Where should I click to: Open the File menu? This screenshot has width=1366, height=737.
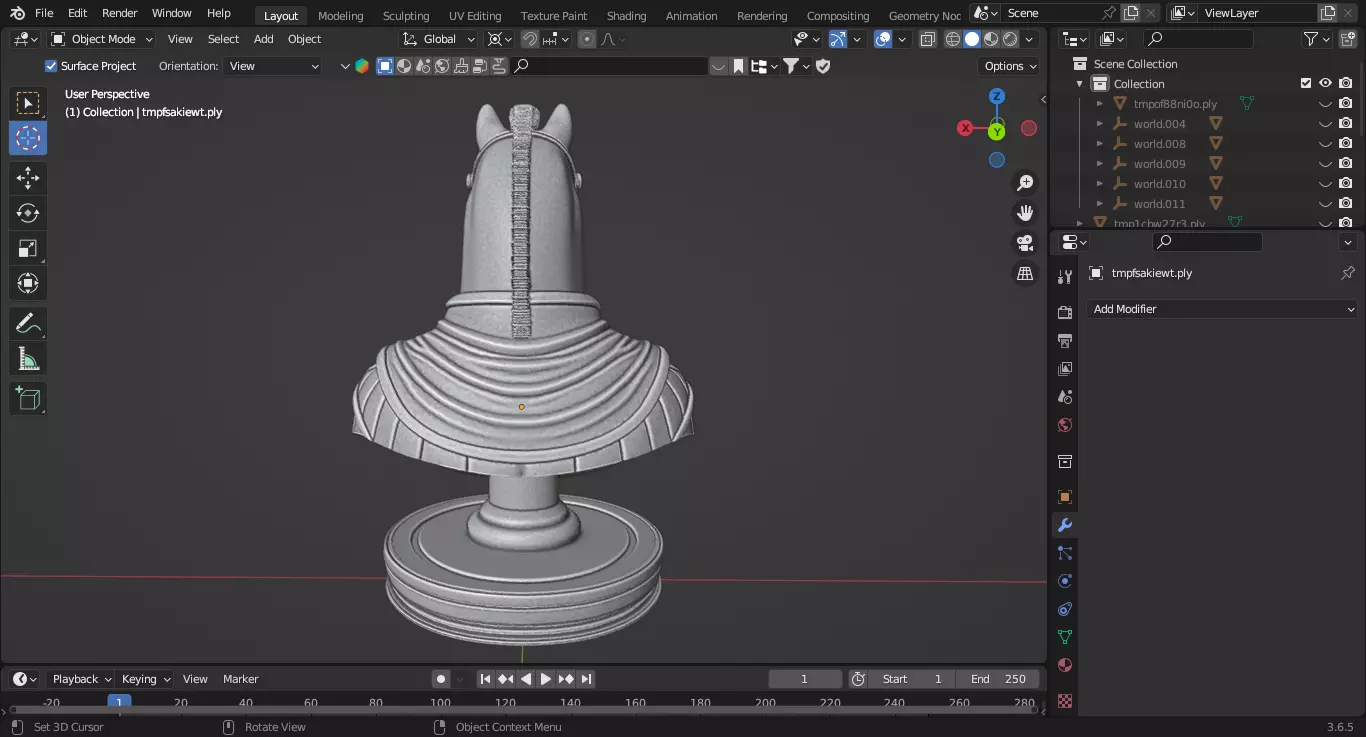tap(44, 13)
